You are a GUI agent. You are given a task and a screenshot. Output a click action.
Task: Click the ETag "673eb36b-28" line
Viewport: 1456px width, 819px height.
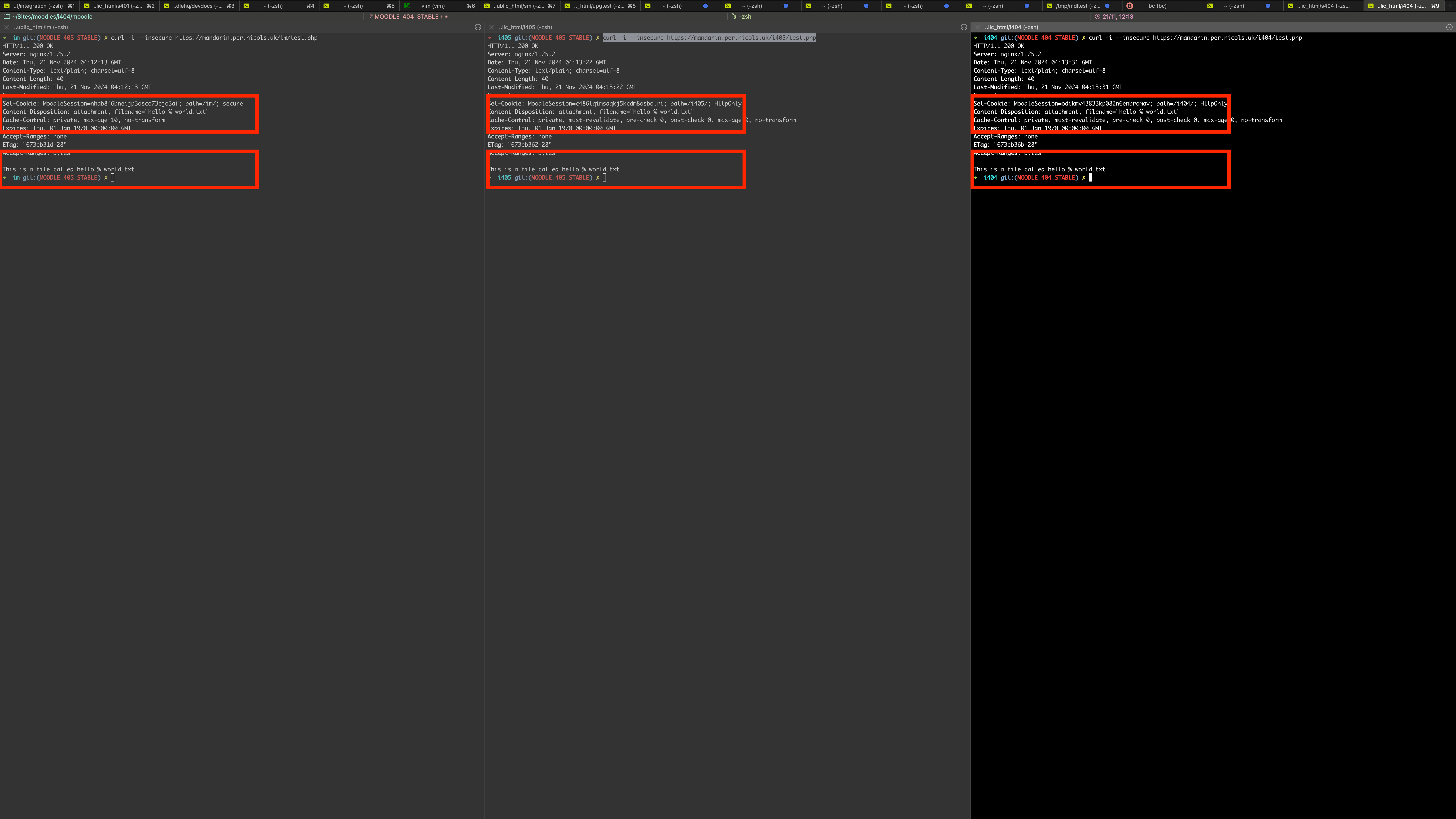pyautogui.click(x=1006, y=145)
